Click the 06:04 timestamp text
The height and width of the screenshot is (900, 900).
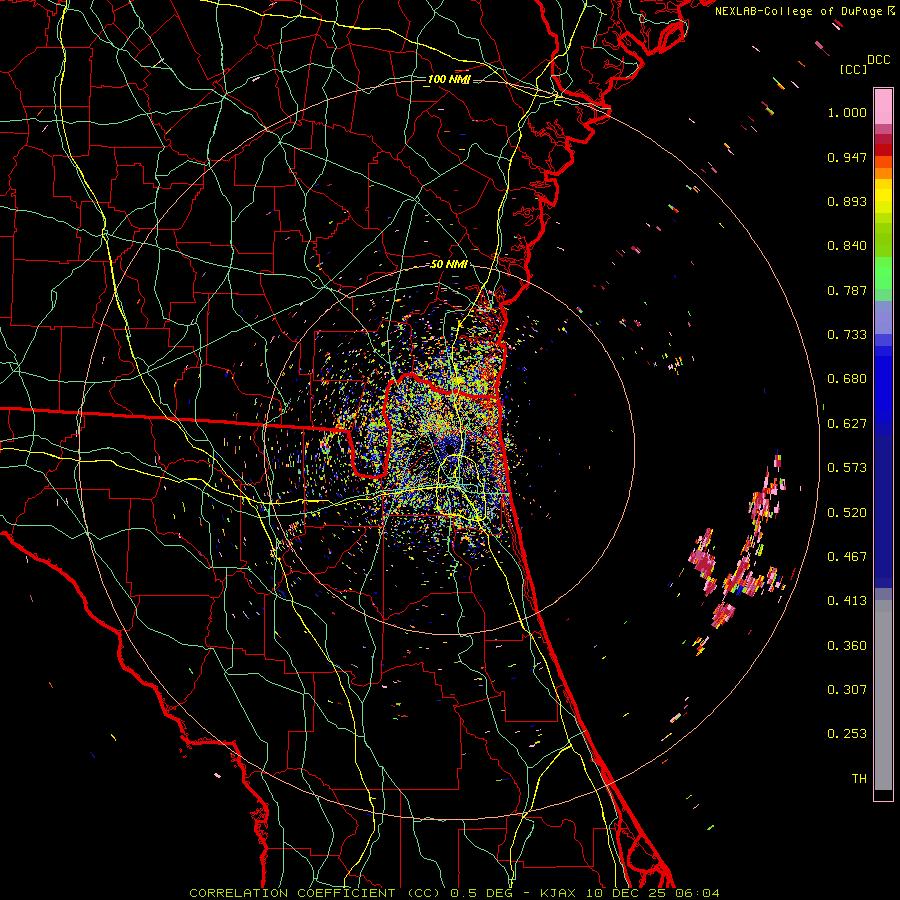697,893
